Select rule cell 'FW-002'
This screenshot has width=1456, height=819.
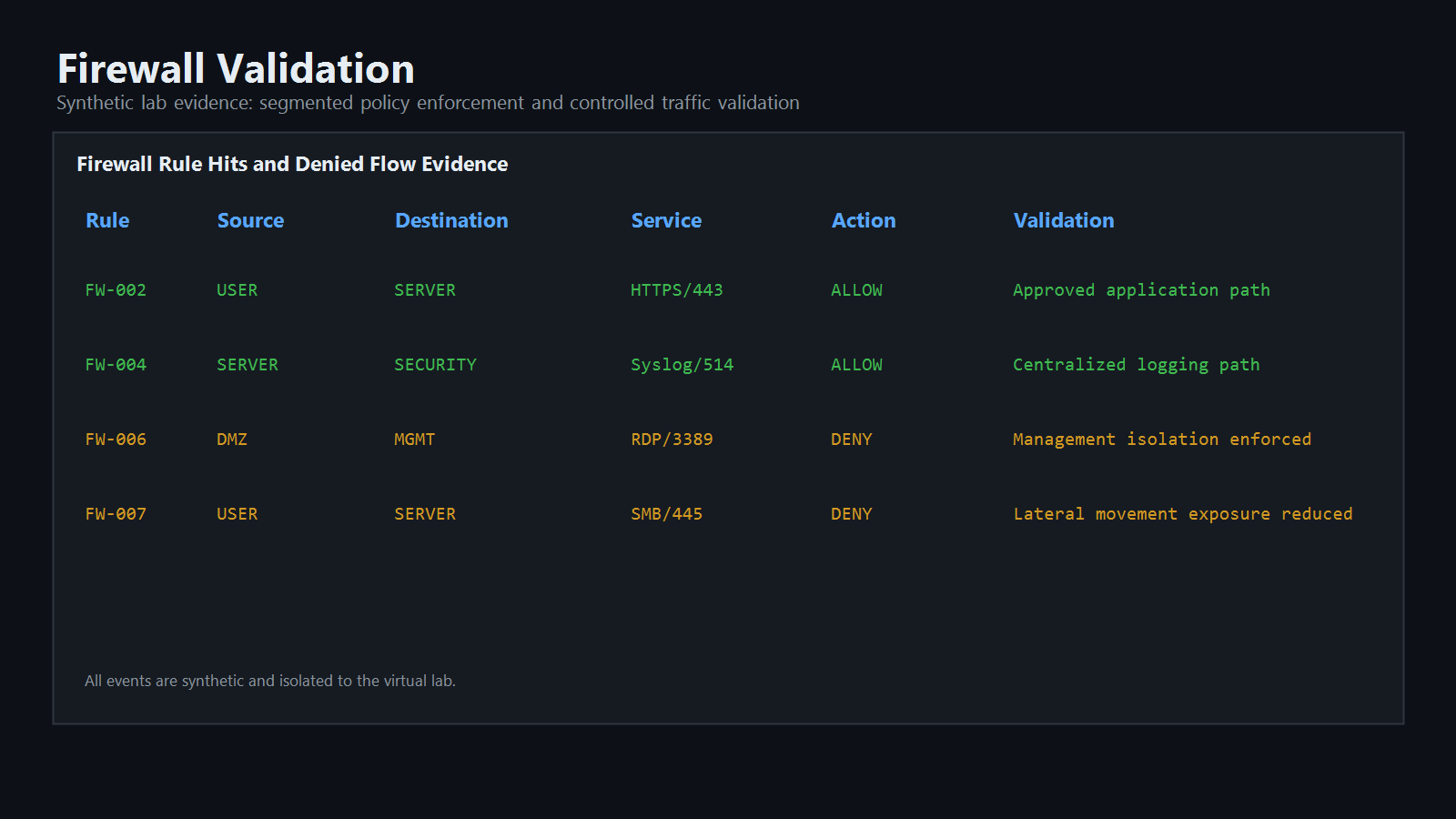point(116,290)
